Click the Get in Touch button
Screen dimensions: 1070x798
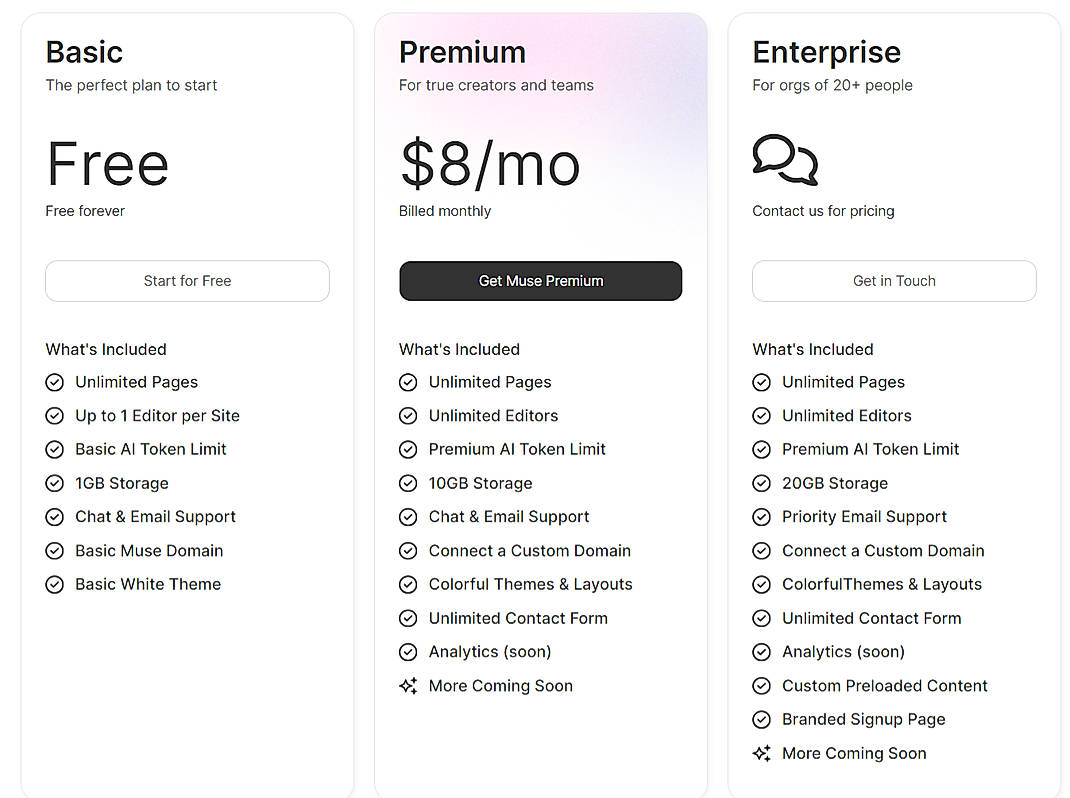(893, 281)
